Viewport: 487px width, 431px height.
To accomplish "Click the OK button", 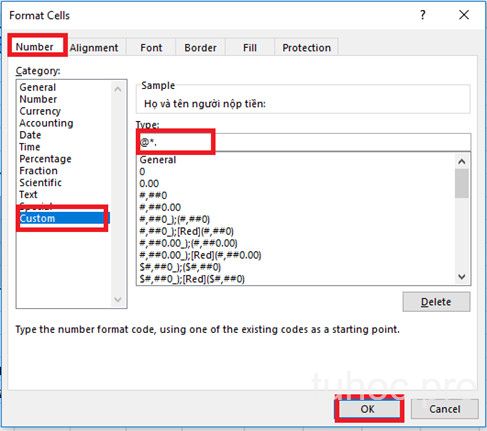I will coord(368,409).
